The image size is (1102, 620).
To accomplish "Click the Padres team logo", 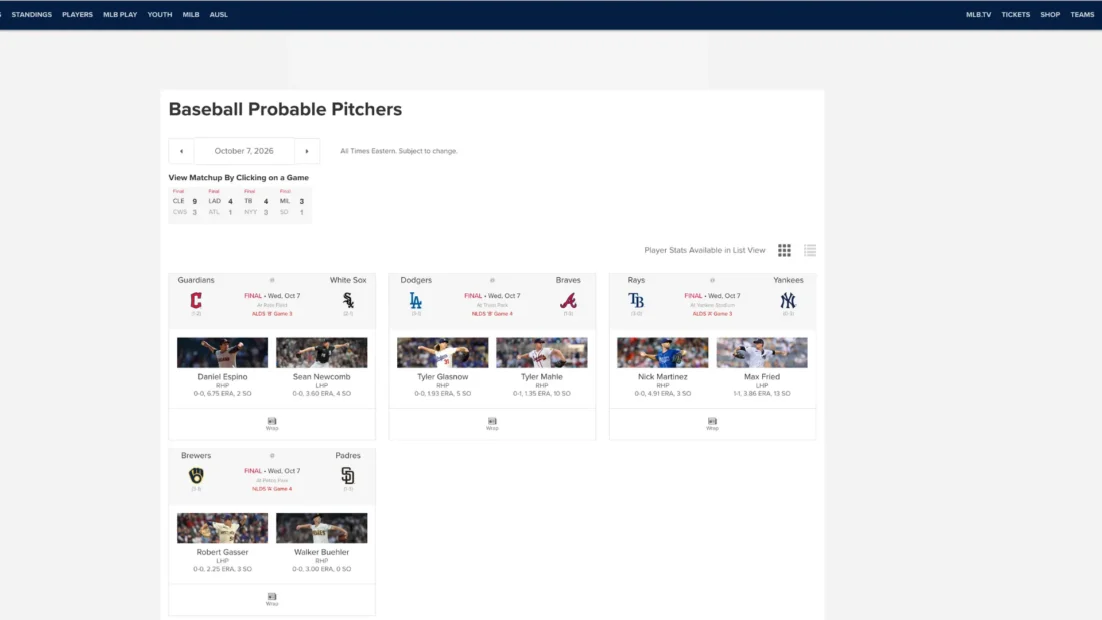I will [x=348, y=476].
